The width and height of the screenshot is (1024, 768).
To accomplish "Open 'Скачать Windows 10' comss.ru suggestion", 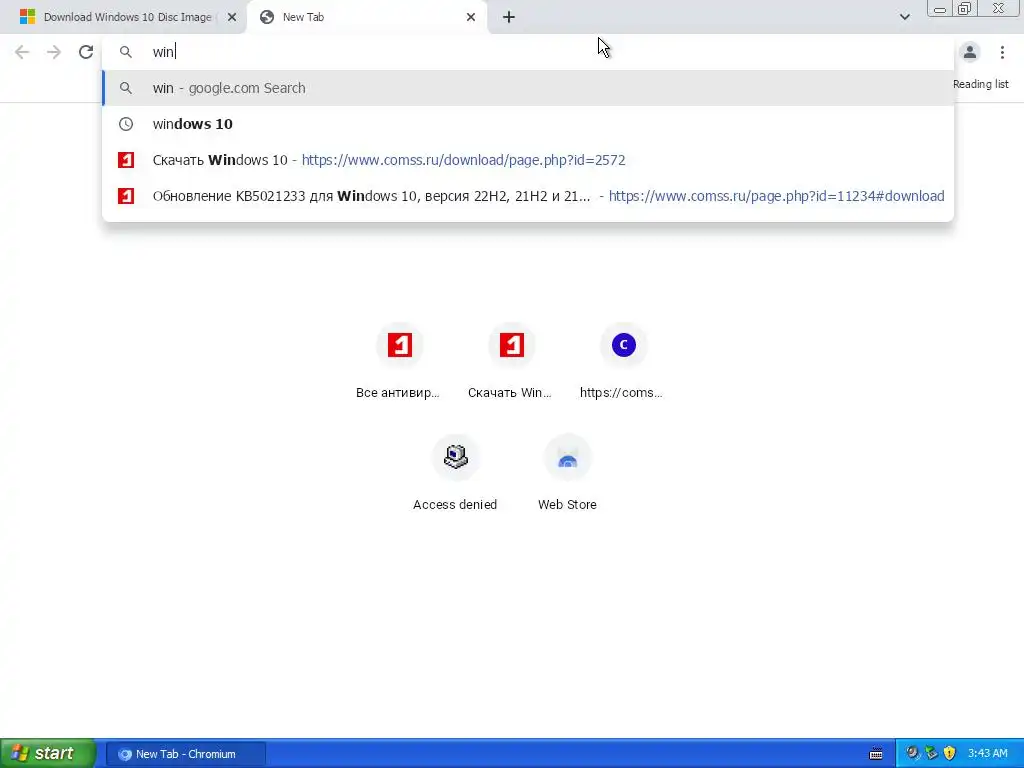I will click(x=528, y=160).
